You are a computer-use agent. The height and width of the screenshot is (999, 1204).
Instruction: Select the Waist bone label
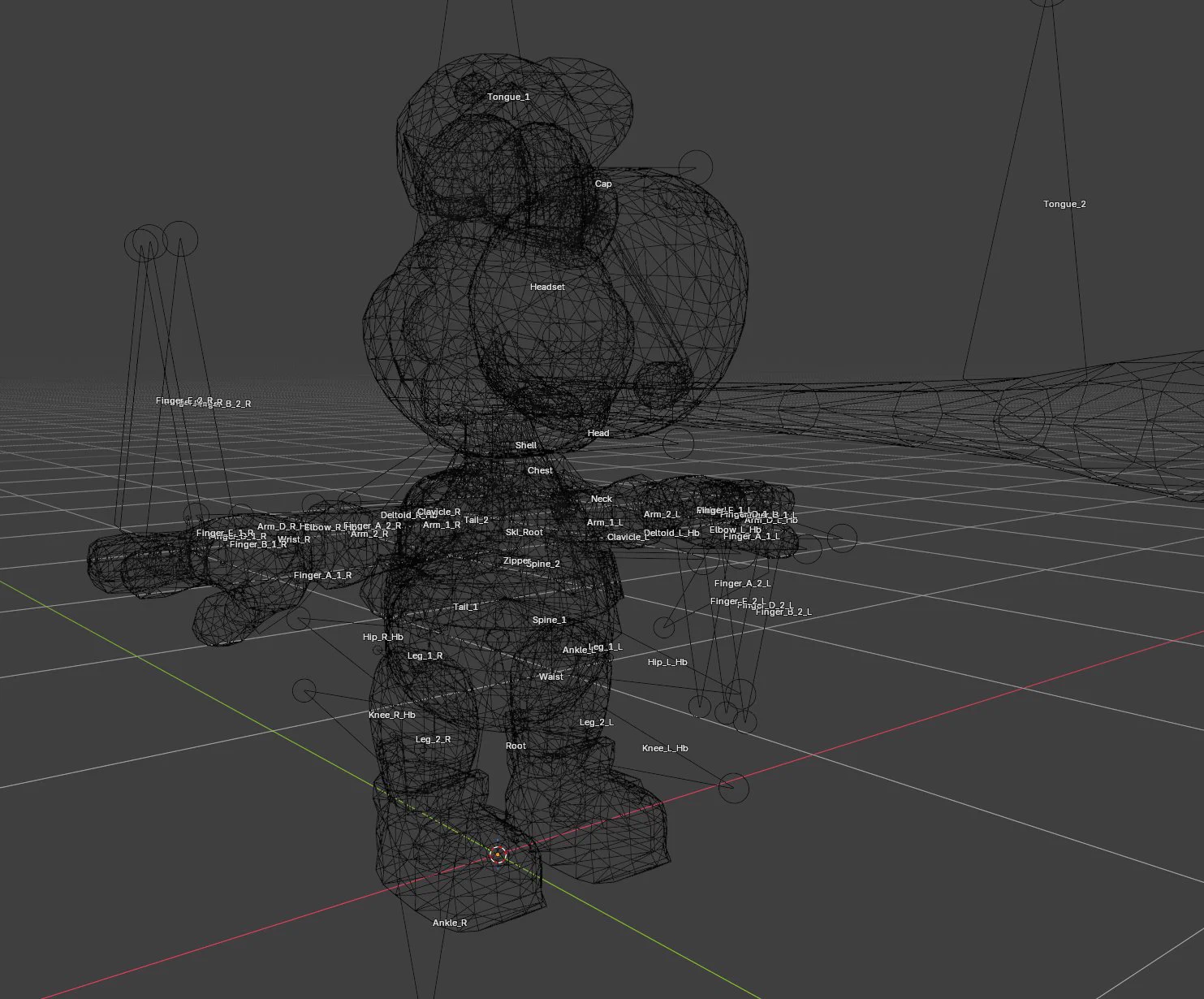click(x=550, y=677)
